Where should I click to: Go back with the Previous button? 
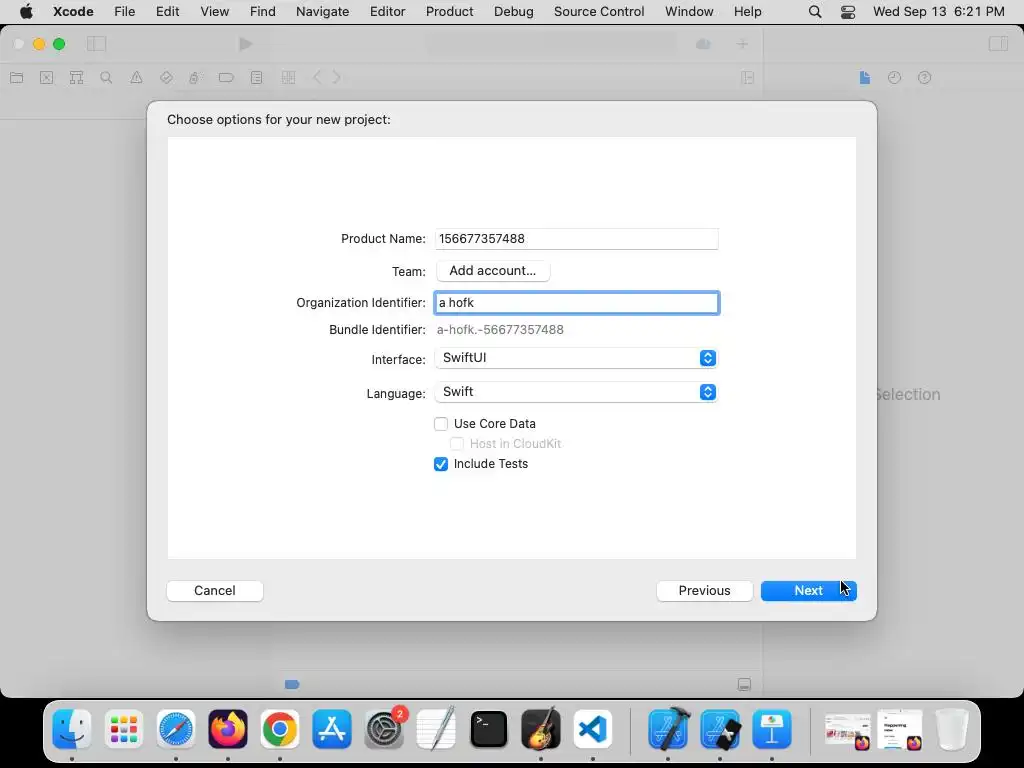pos(704,590)
